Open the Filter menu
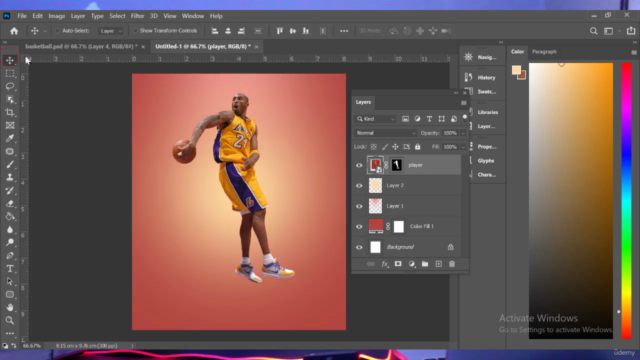 click(138, 16)
